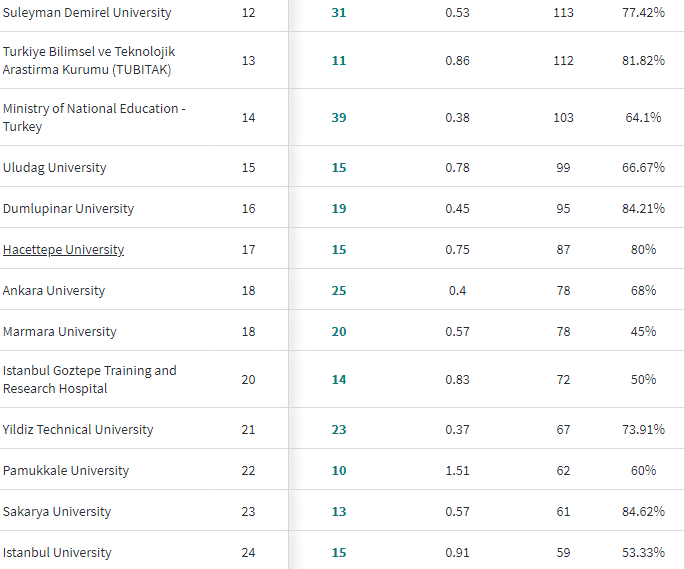The width and height of the screenshot is (685, 569).
Task: Click bold count 31 for Suleyman Demirel
Action: 339,13
